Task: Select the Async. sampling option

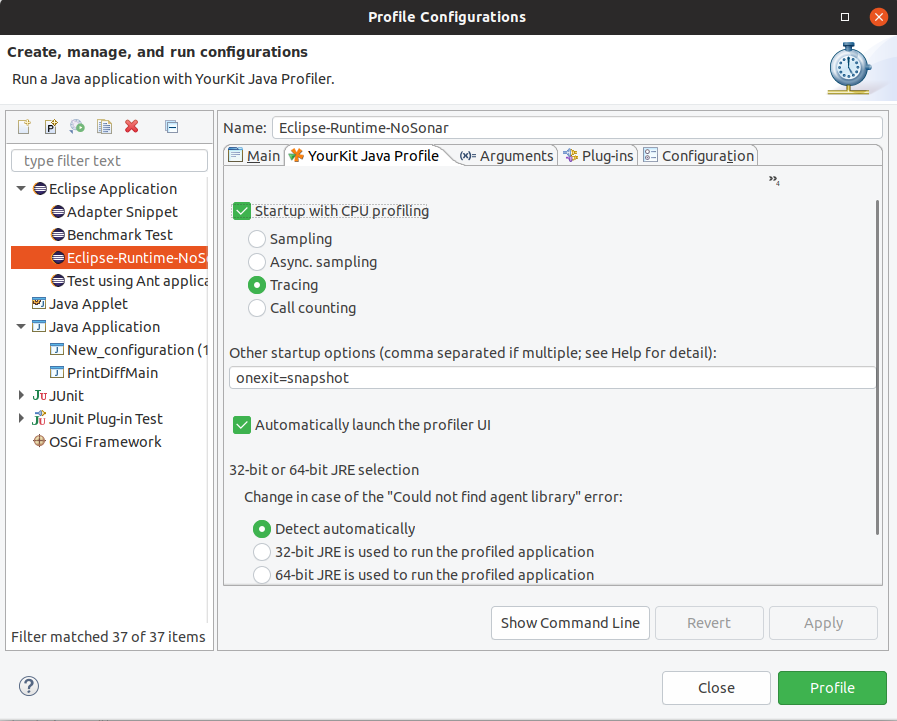Action: coord(257,262)
